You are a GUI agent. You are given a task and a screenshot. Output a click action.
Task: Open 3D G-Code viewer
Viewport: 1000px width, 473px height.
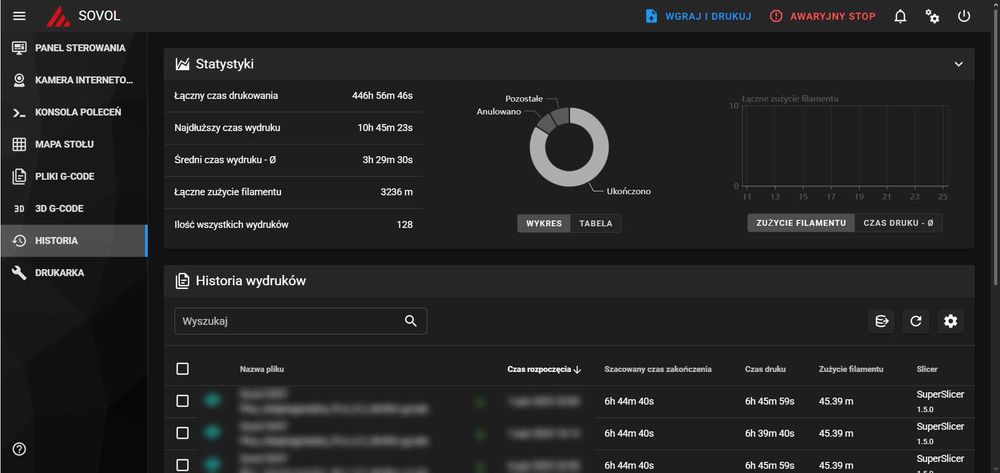pos(73,208)
